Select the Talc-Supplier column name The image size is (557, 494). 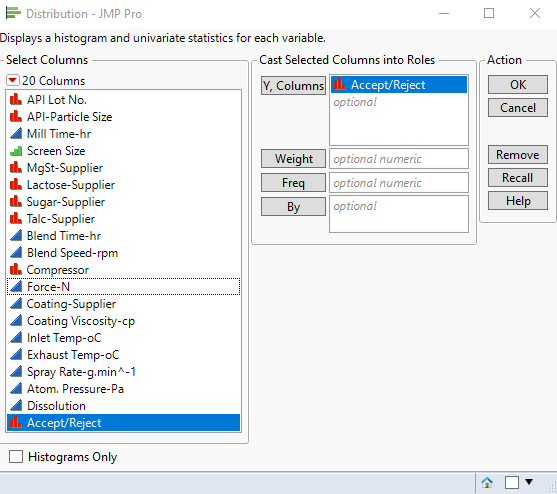coord(61,219)
